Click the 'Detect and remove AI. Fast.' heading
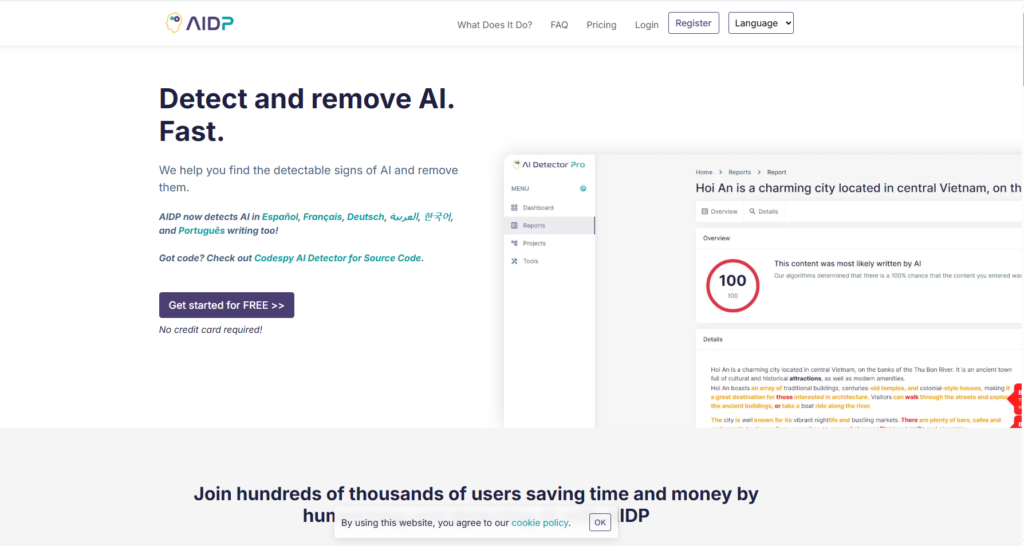 (307, 115)
